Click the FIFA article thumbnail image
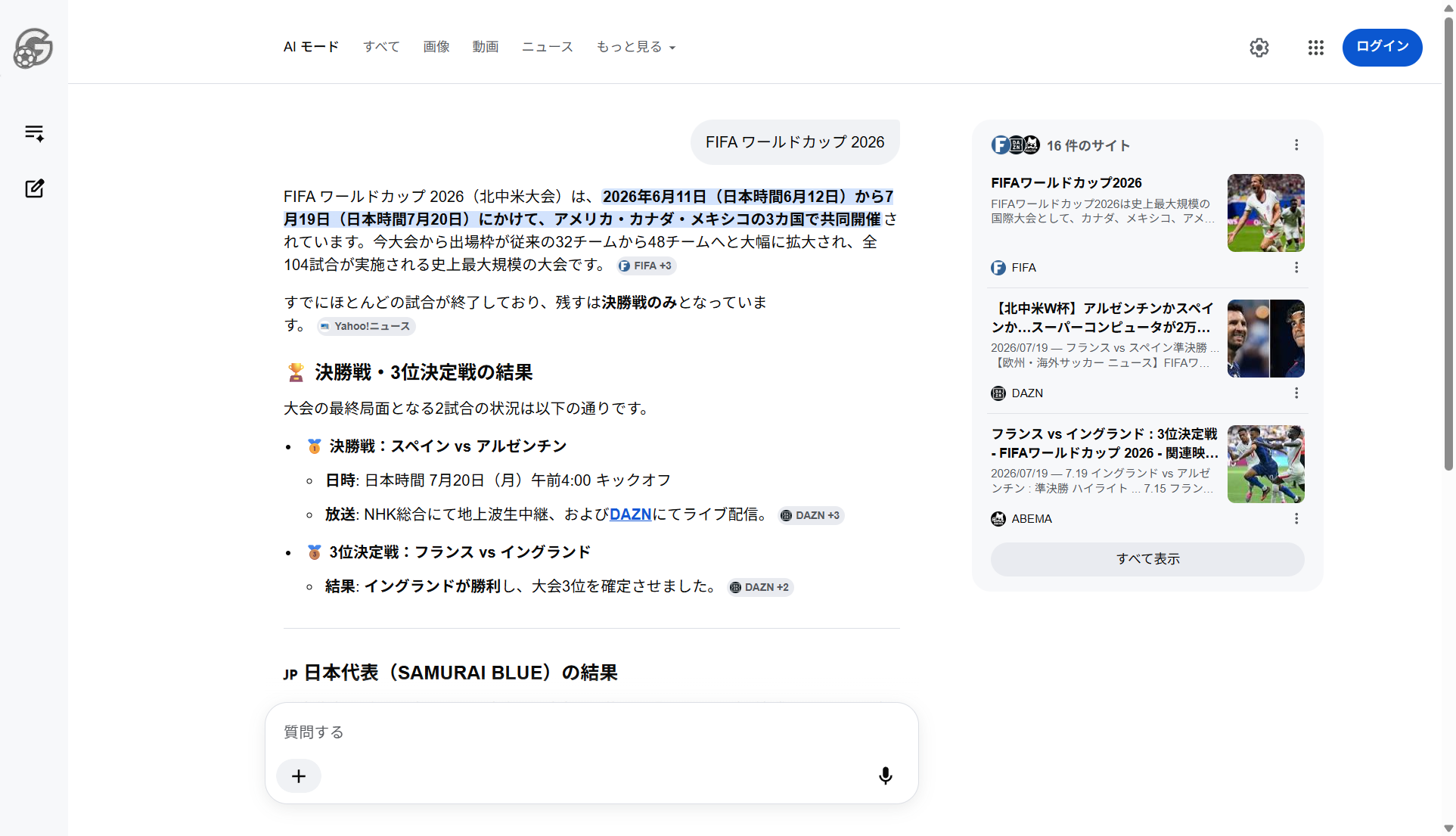Screen dimensions: 1456x836 1265,213
